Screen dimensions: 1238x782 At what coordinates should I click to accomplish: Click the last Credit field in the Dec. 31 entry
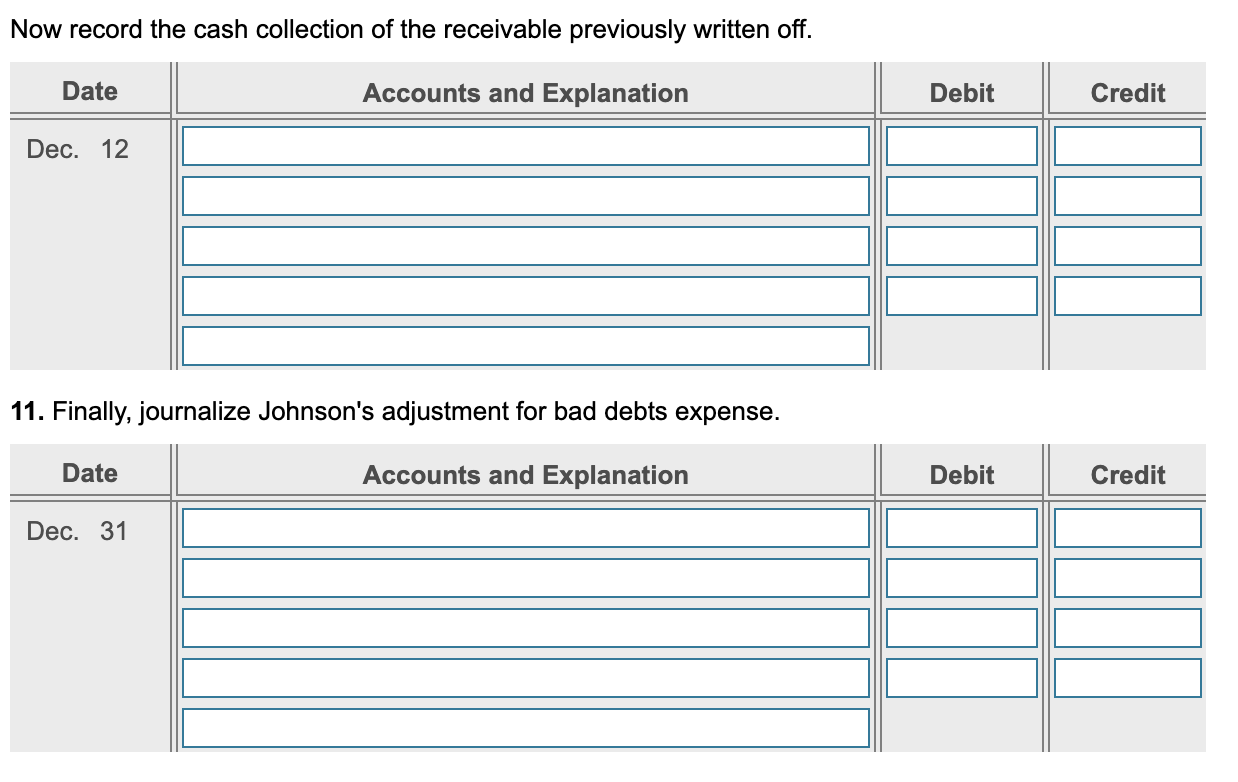click(x=1126, y=677)
